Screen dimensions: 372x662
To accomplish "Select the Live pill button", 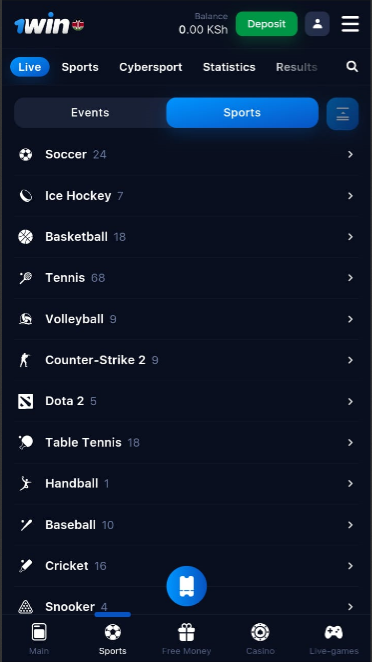I will click(x=30, y=67).
